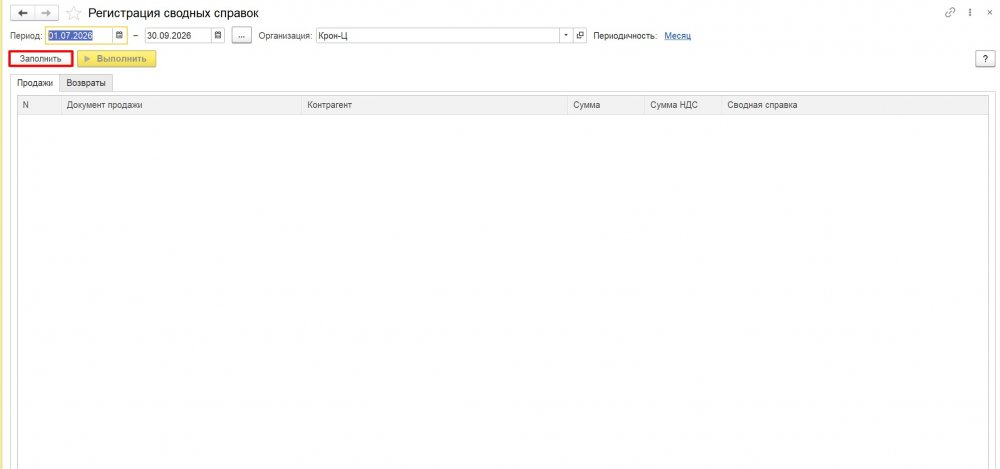Expand the Организация dropdown list
This screenshot has height=469, width=1000.
coord(566,36)
